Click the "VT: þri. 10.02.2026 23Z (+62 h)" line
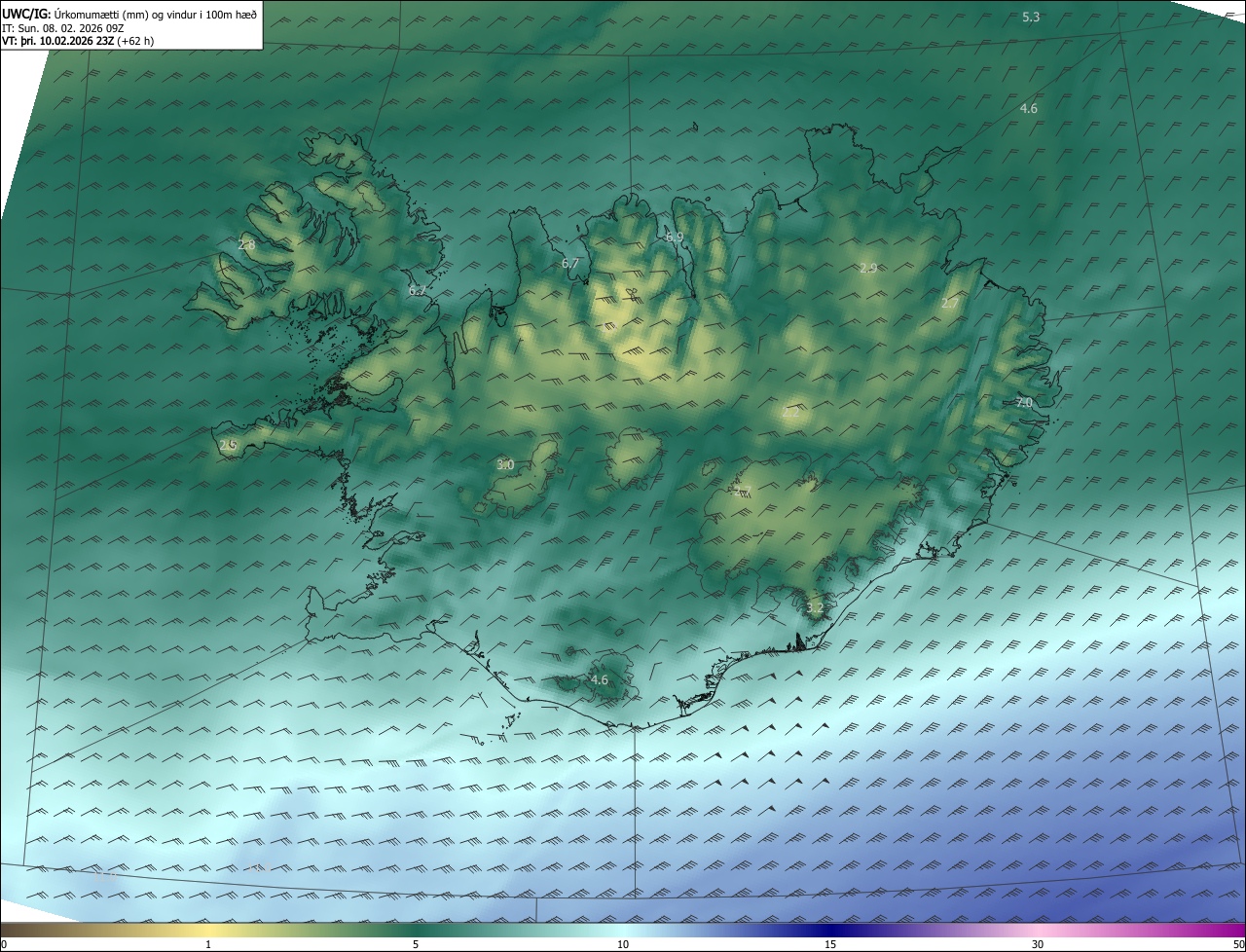 pos(78,41)
